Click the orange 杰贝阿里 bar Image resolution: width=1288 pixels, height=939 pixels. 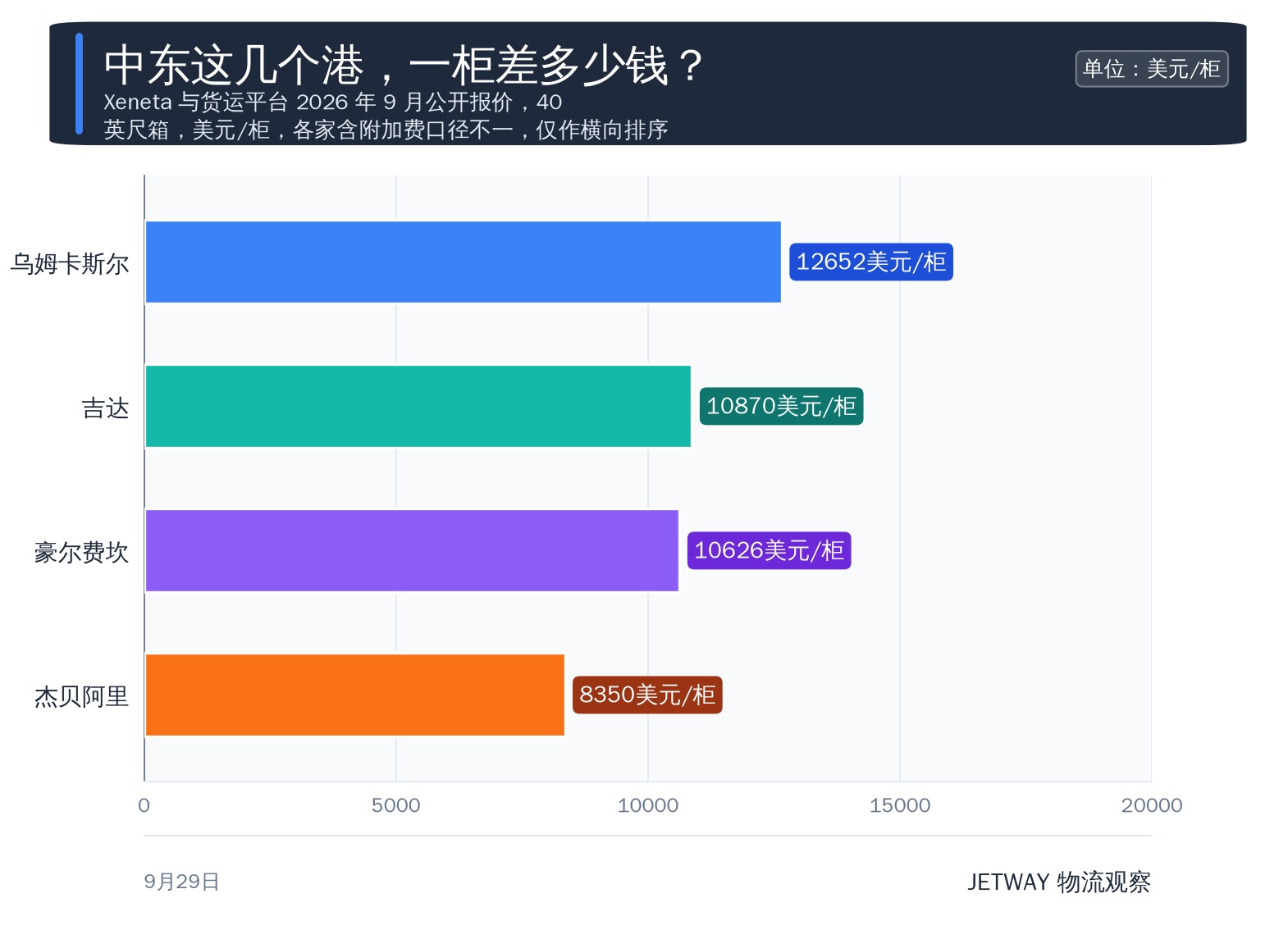[354, 695]
